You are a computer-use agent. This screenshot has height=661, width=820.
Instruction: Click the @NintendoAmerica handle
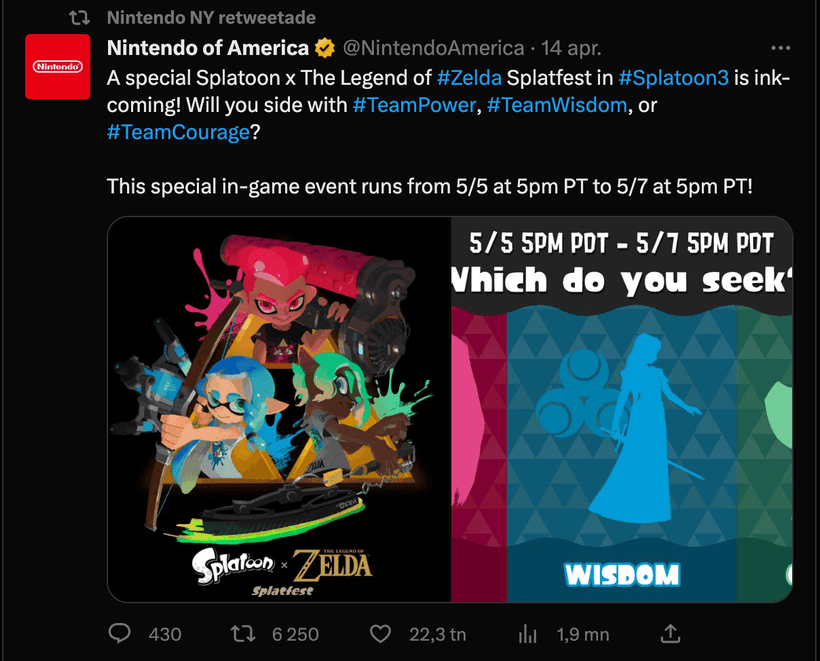(434, 48)
